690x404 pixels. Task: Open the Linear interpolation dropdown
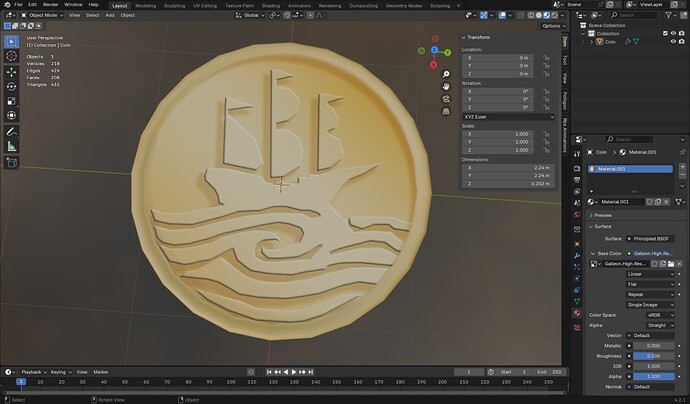[650, 274]
